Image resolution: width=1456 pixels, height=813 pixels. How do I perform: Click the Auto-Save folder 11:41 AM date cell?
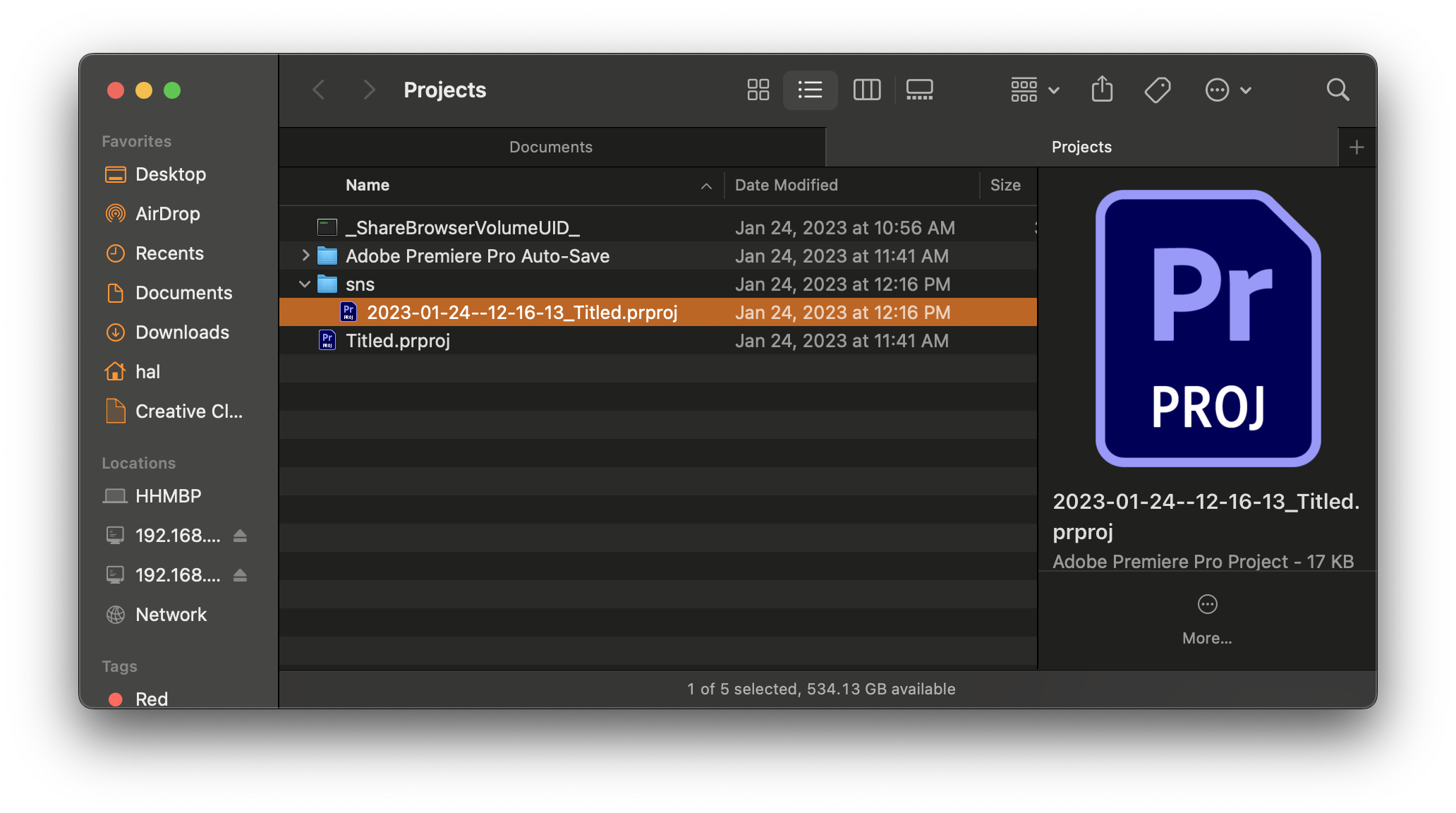[842, 255]
